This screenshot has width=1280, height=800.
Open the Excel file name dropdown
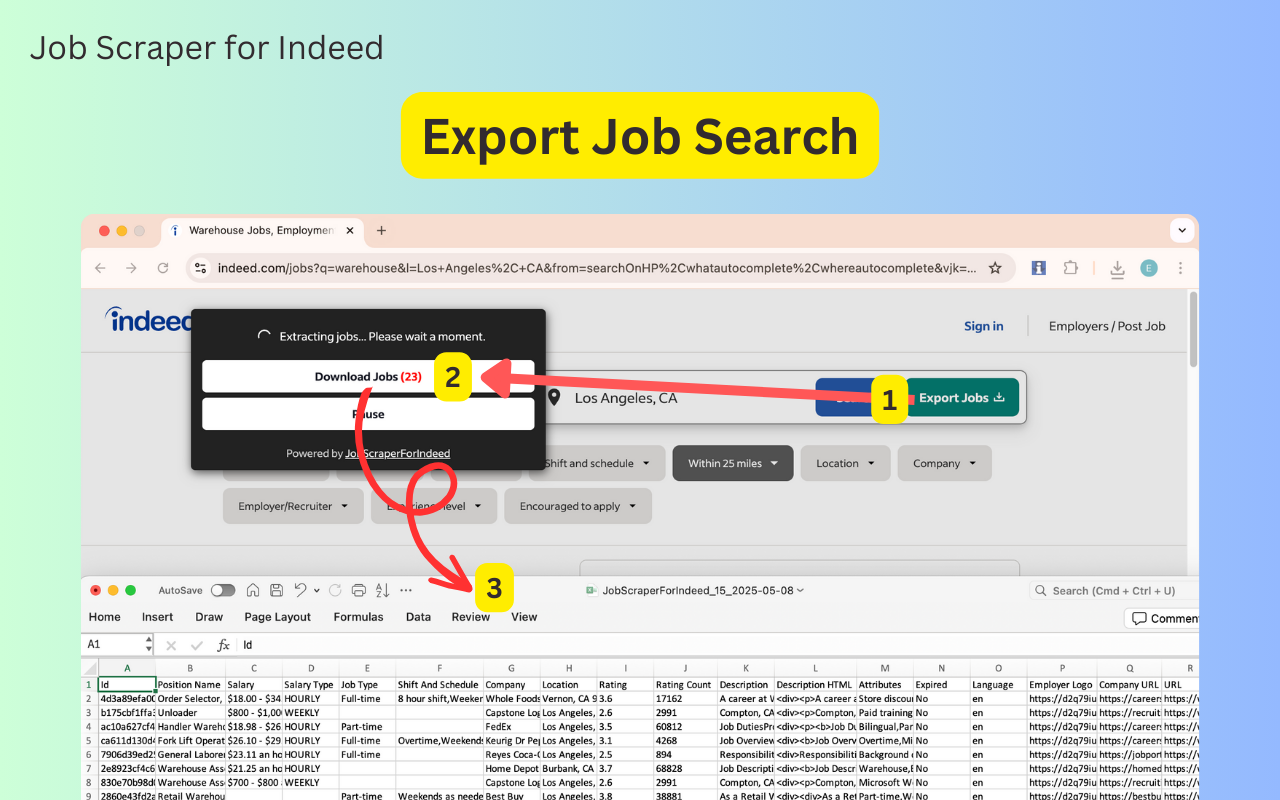pos(800,591)
